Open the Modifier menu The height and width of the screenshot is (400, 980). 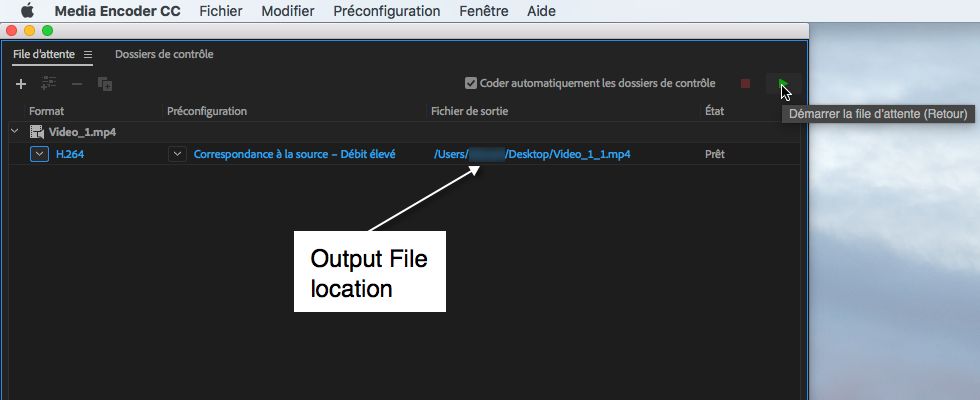point(288,11)
